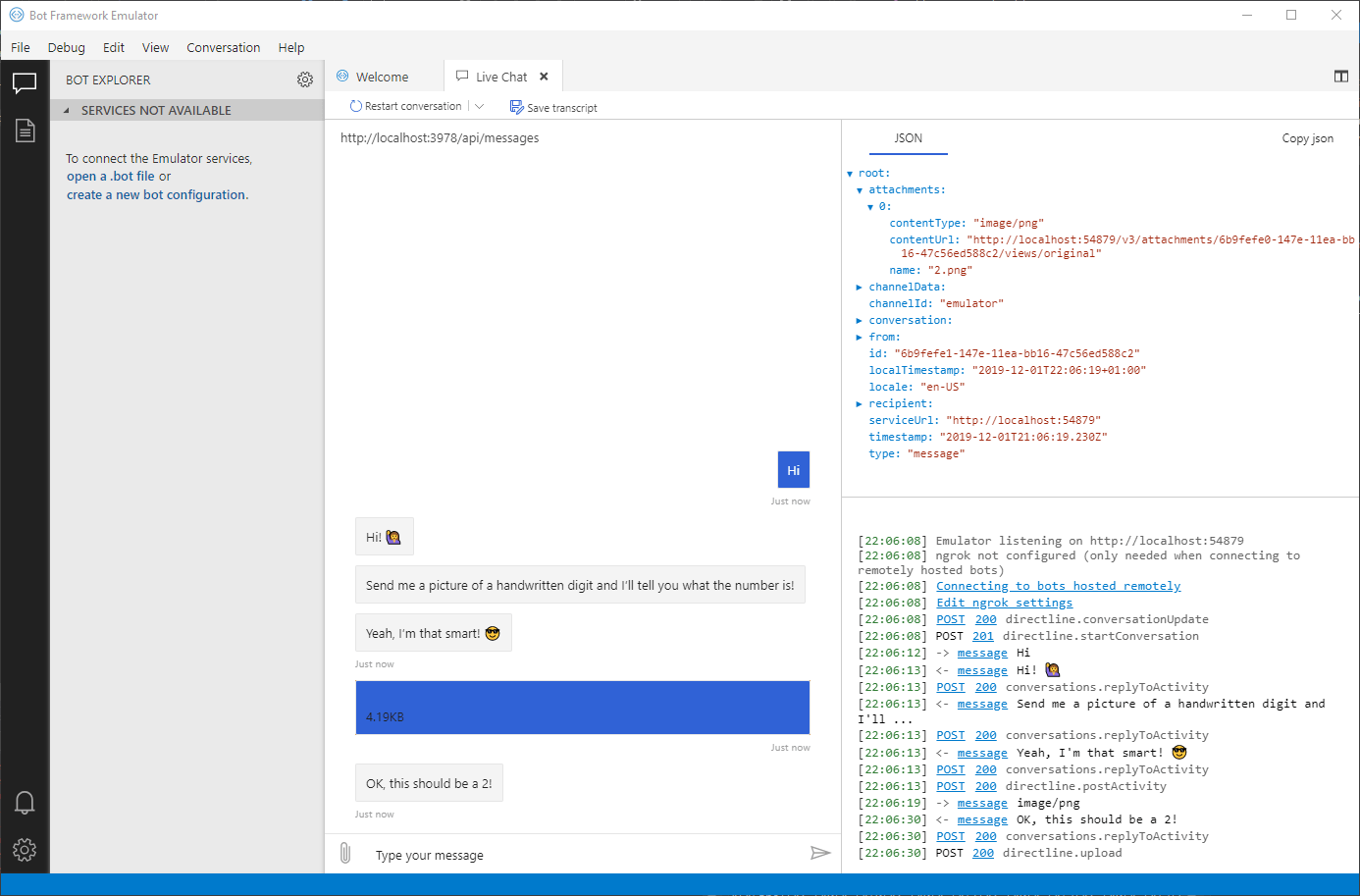Collapse the root node in JSON
The height and width of the screenshot is (896, 1360).
(x=850, y=174)
